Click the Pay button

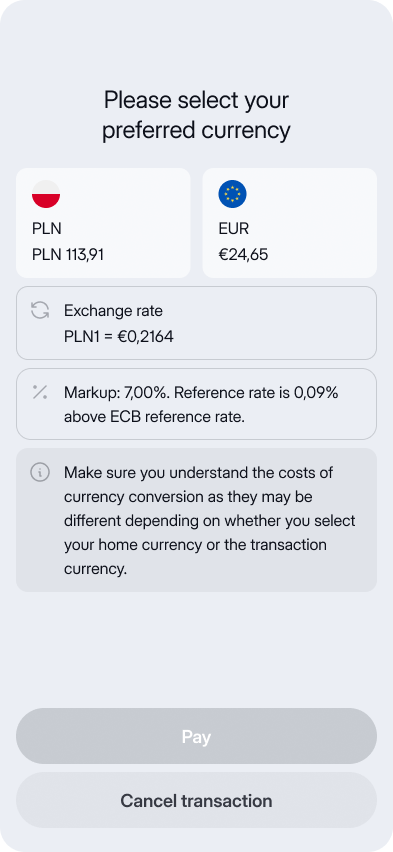196,736
